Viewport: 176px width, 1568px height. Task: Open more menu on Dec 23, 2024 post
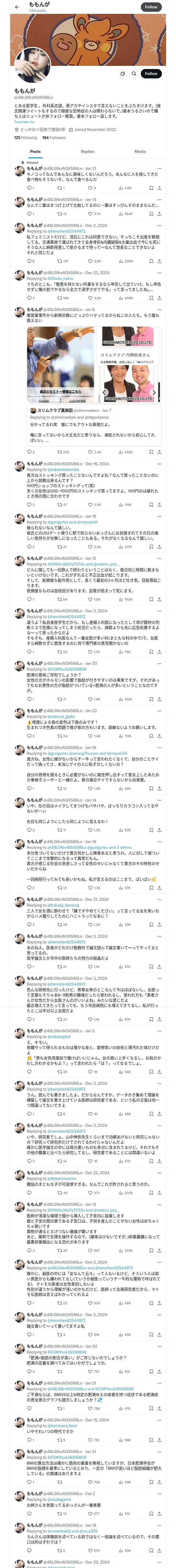pyautogui.click(x=160, y=273)
